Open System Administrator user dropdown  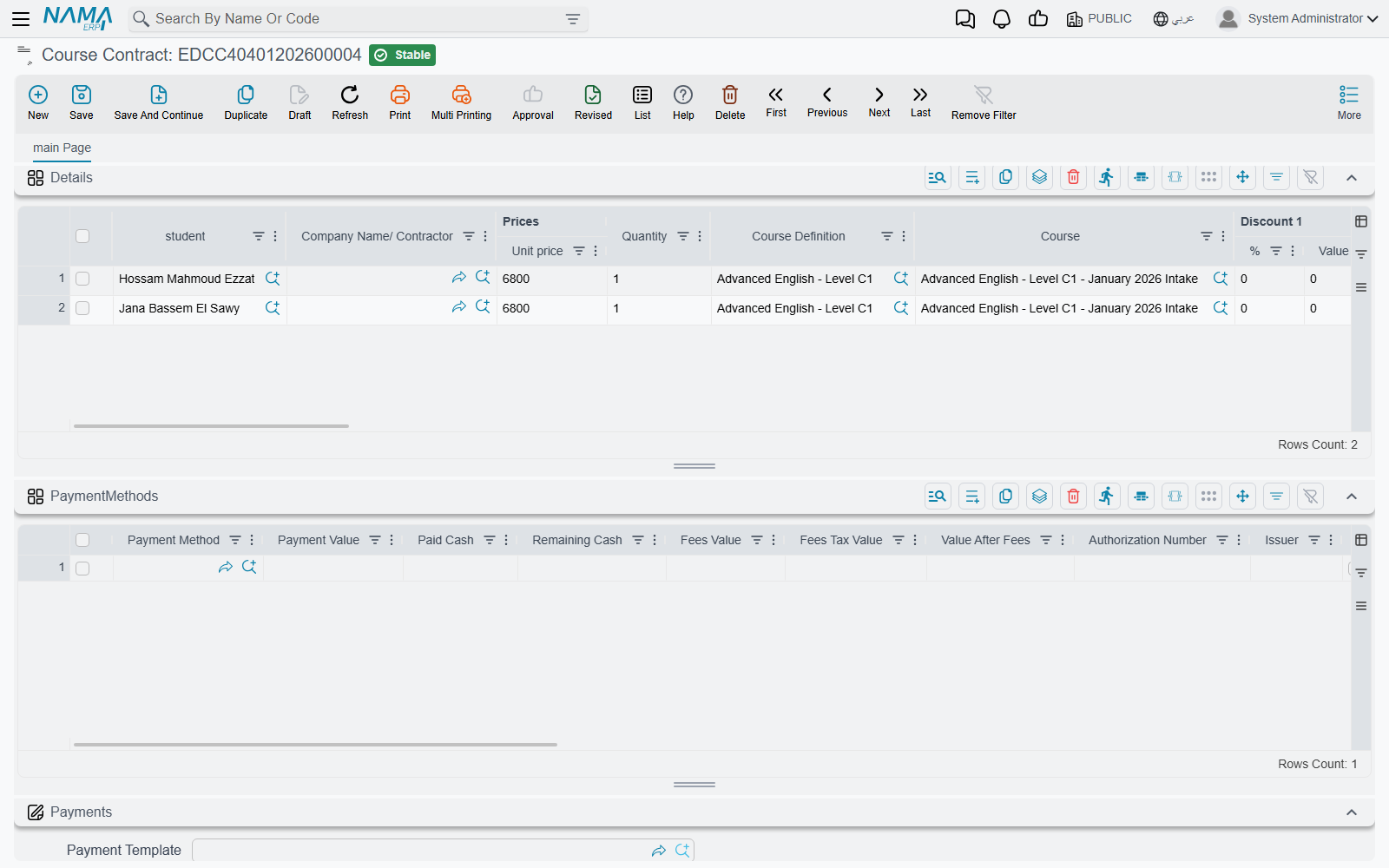click(1298, 18)
